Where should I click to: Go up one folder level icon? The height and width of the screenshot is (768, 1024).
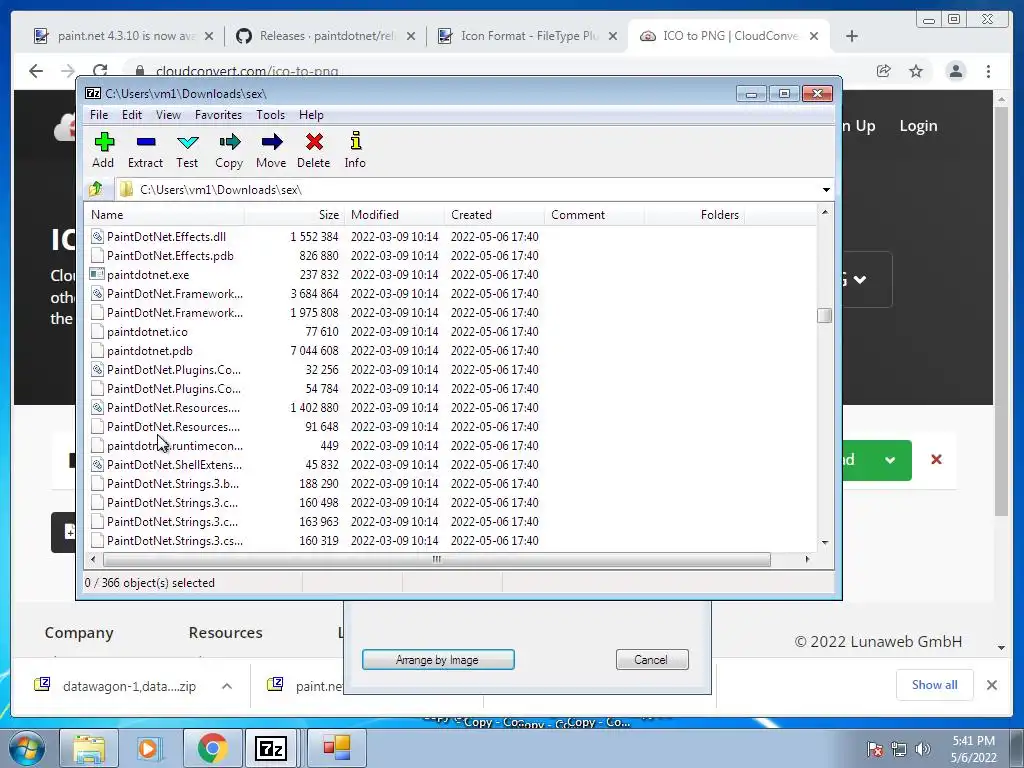(x=96, y=189)
